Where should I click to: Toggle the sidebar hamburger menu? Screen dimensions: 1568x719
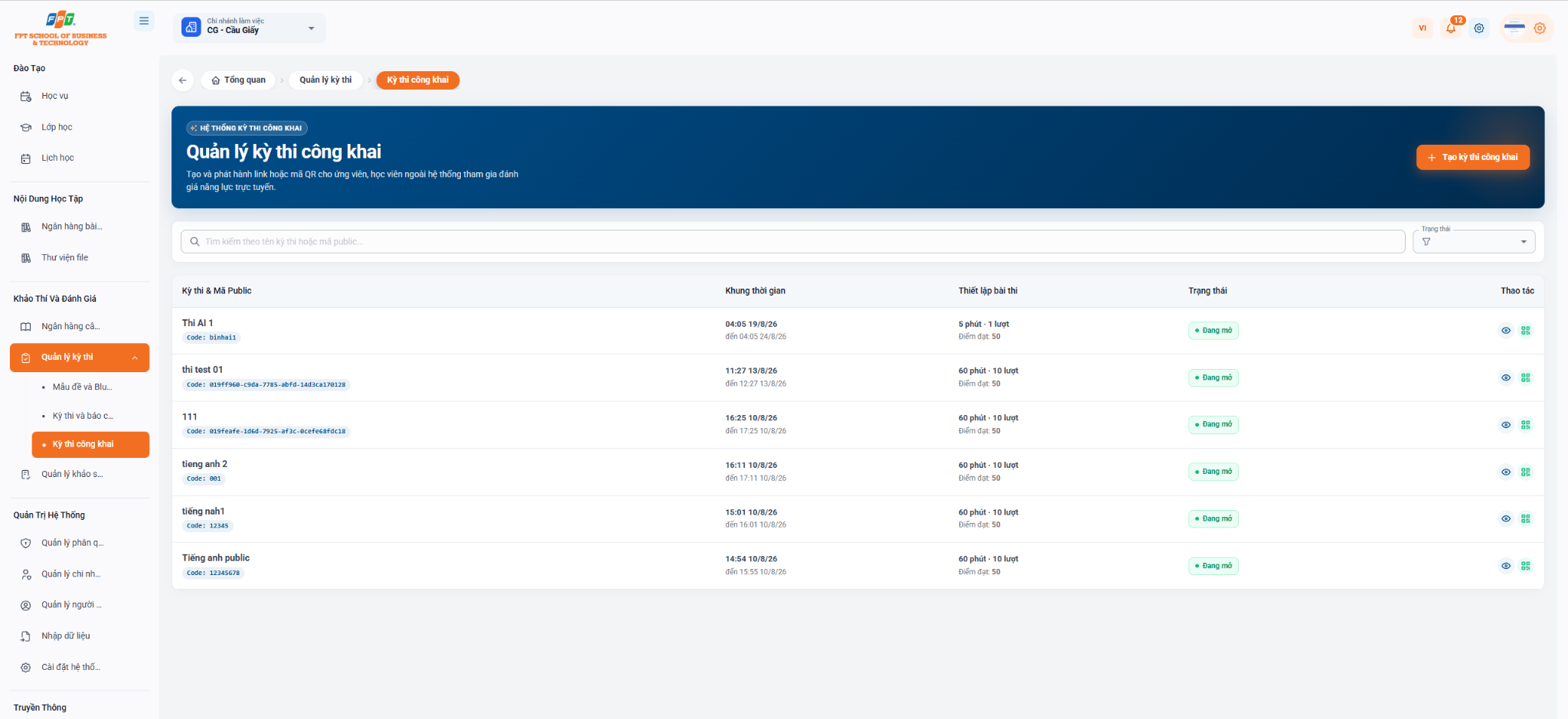pyautogui.click(x=144, y=21)
